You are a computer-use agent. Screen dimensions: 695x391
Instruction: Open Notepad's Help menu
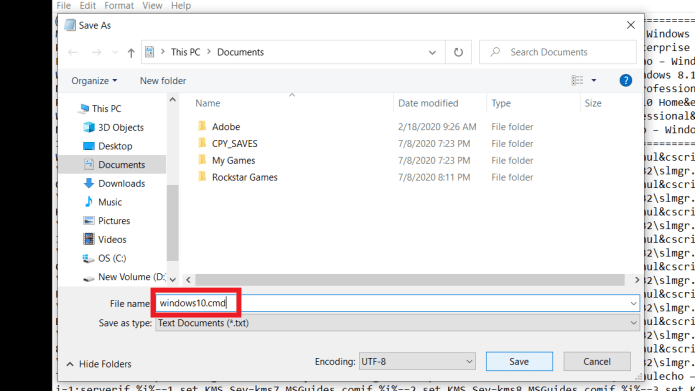[181, 5]
